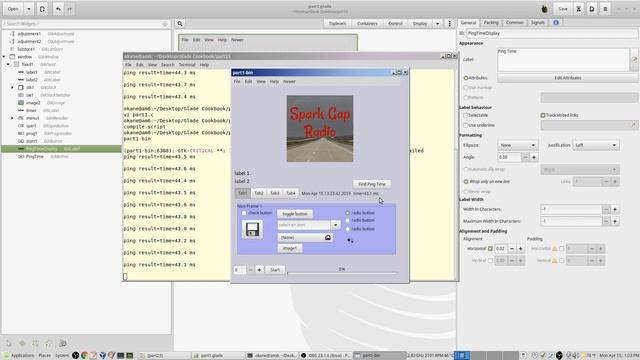This screenshot has width=640, height=360.
Task: Click the floppy disk save icon button
Action: point(252,229)
